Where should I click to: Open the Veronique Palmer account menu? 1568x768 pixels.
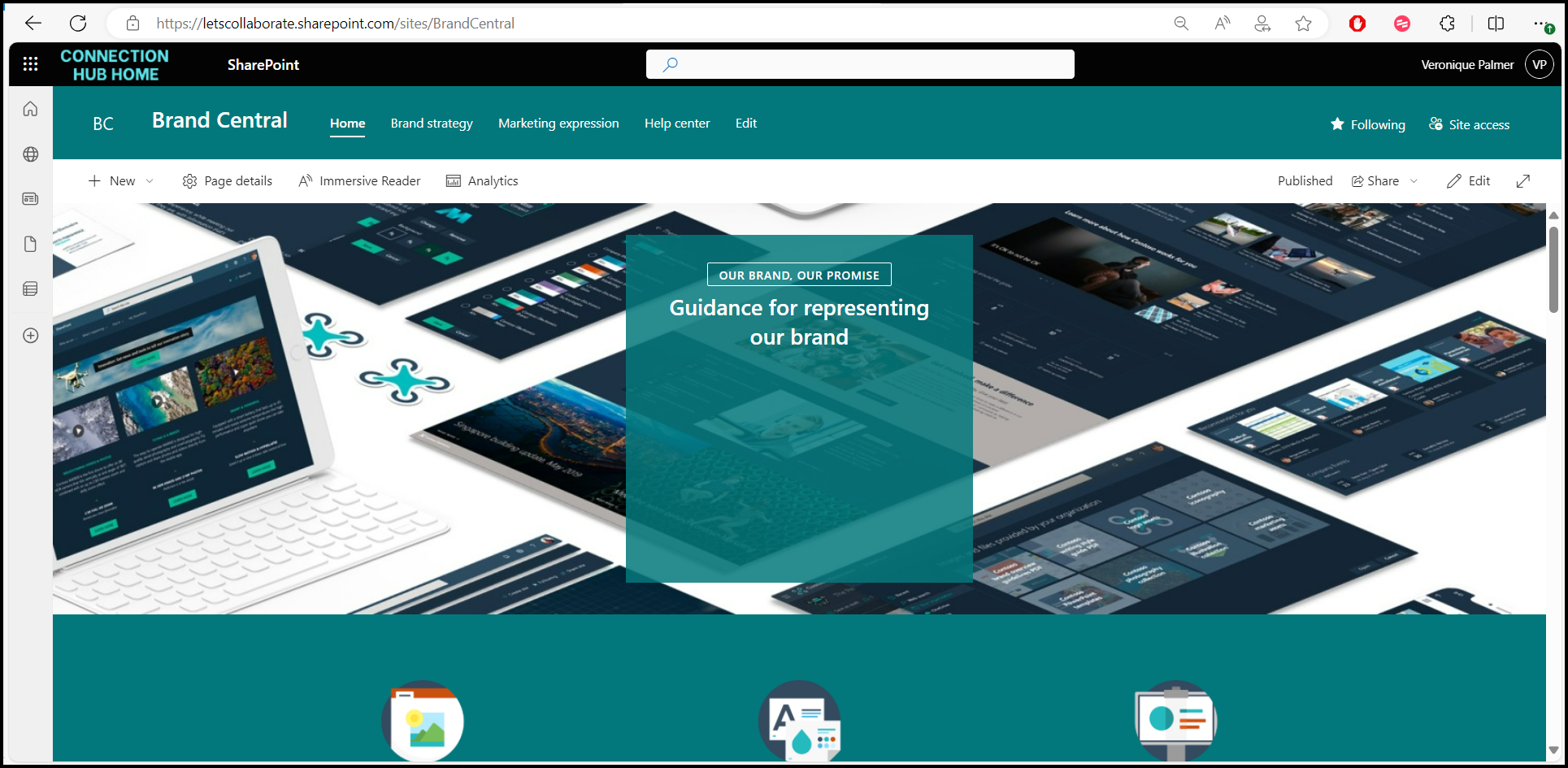[1540, 65]
